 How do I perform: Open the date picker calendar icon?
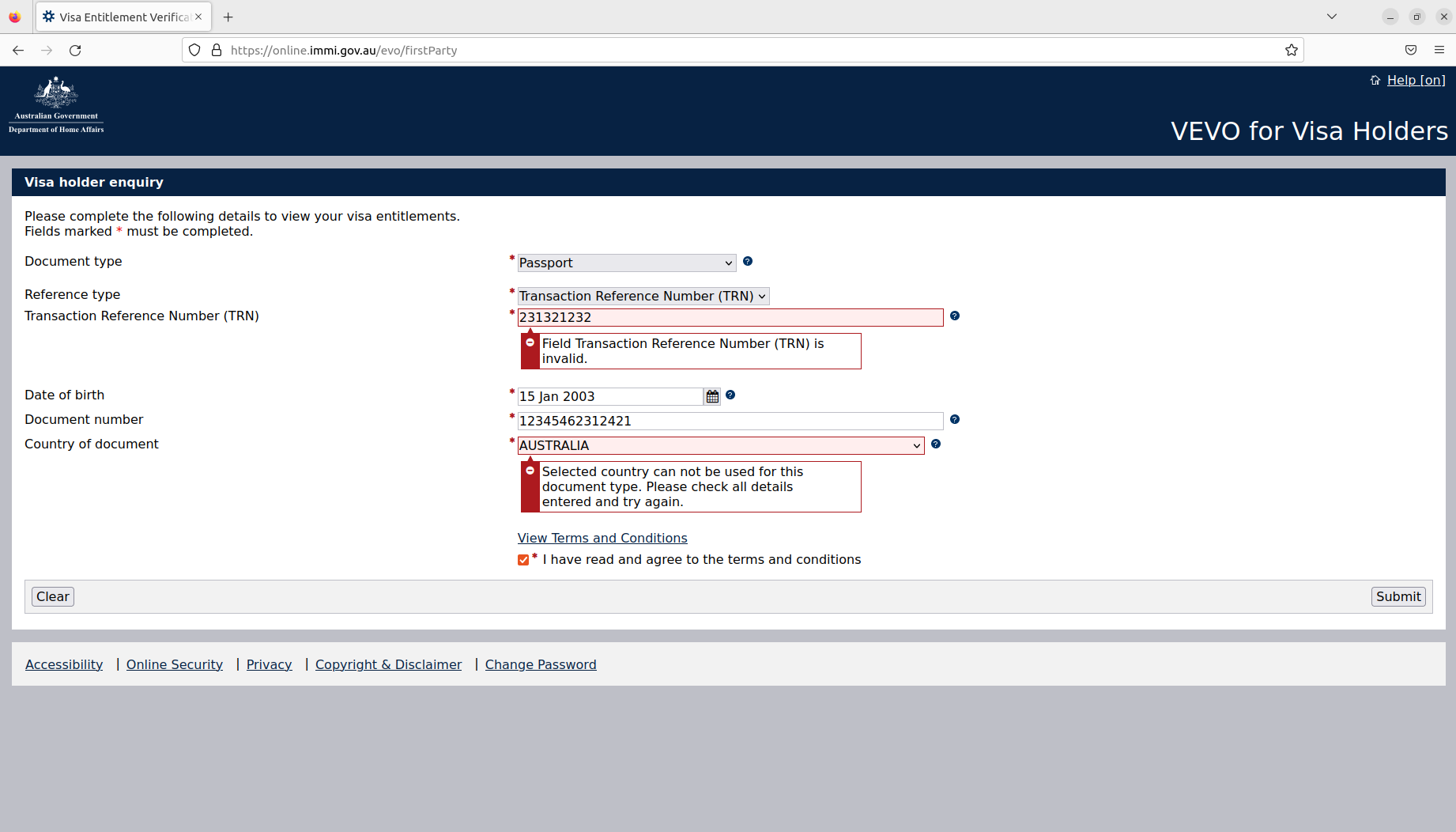pos(711,395)
